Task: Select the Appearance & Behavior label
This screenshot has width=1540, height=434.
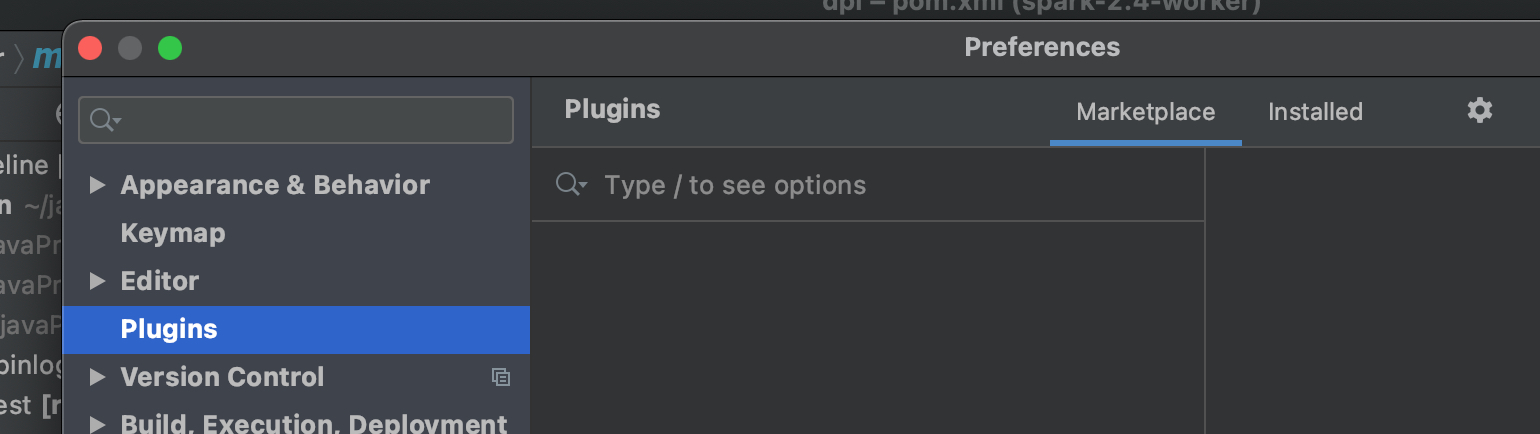Action: point(275,185)
